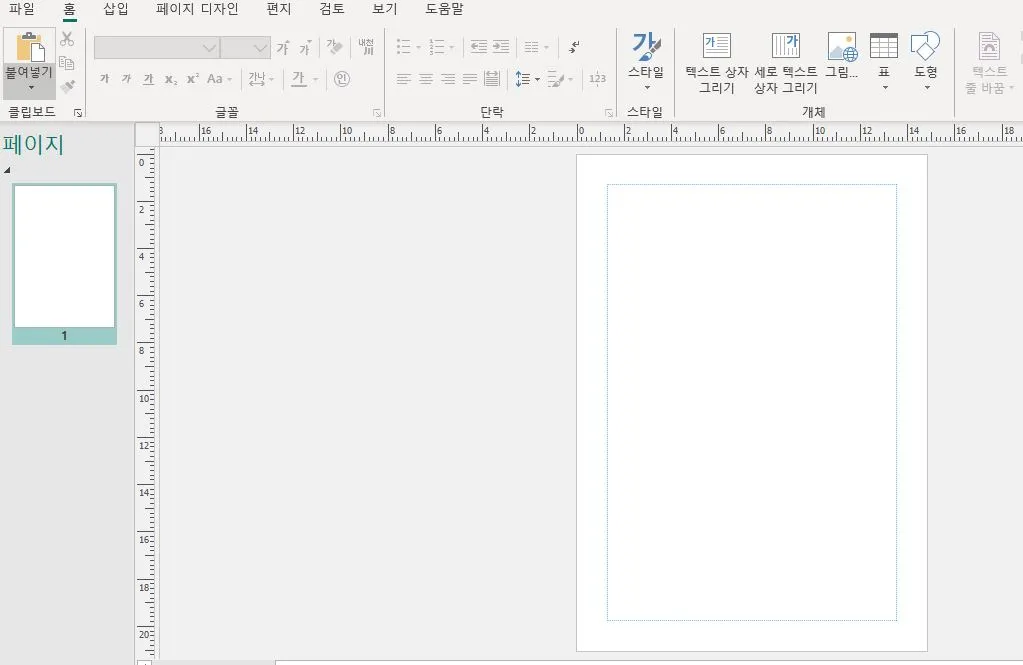Collapse the page navigation section triangle
Image resolution: width=1023 pixels, height=665 pixels.
(x=7, y=170)
